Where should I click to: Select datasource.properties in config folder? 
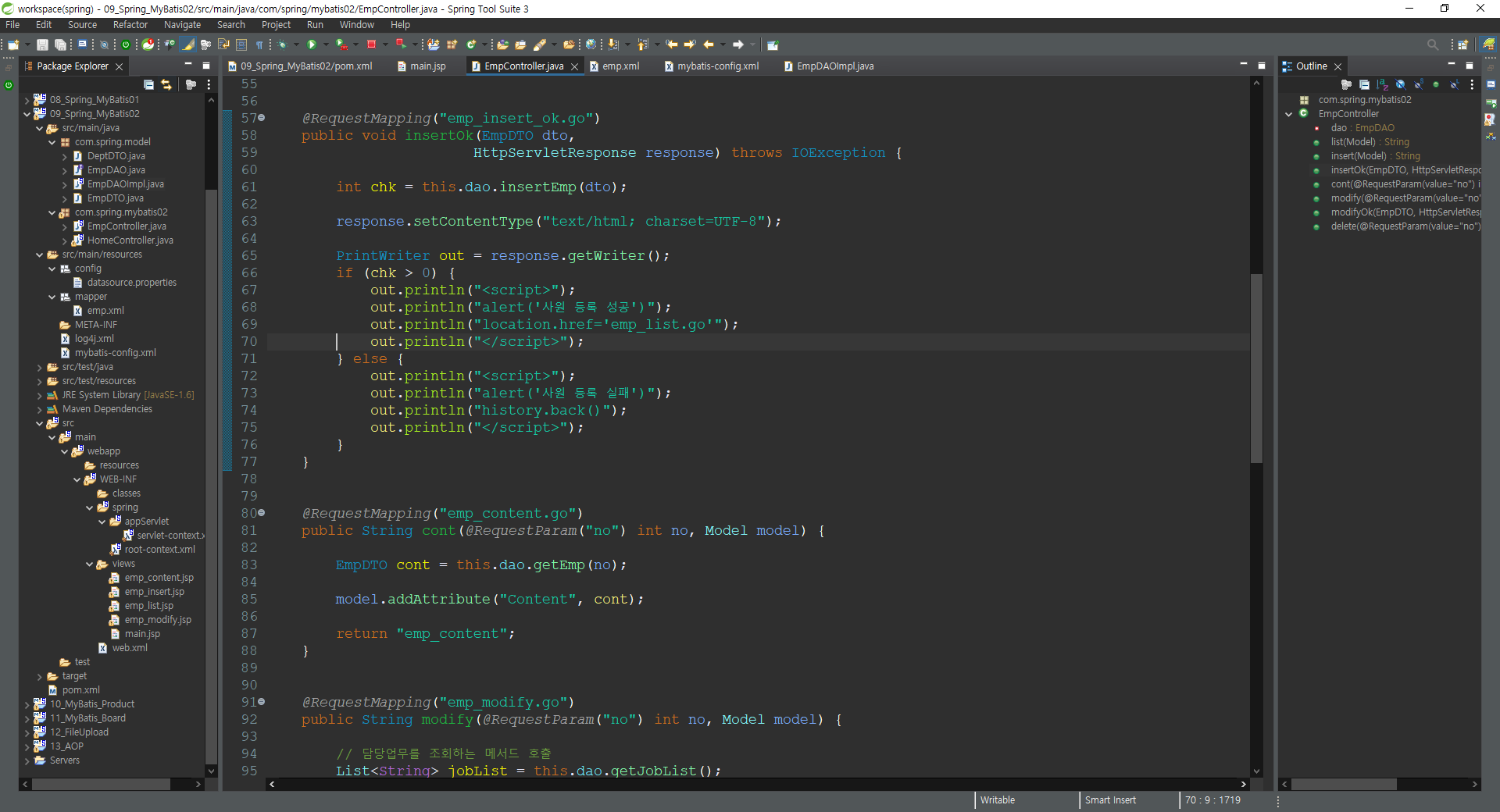tap(131, 283)
